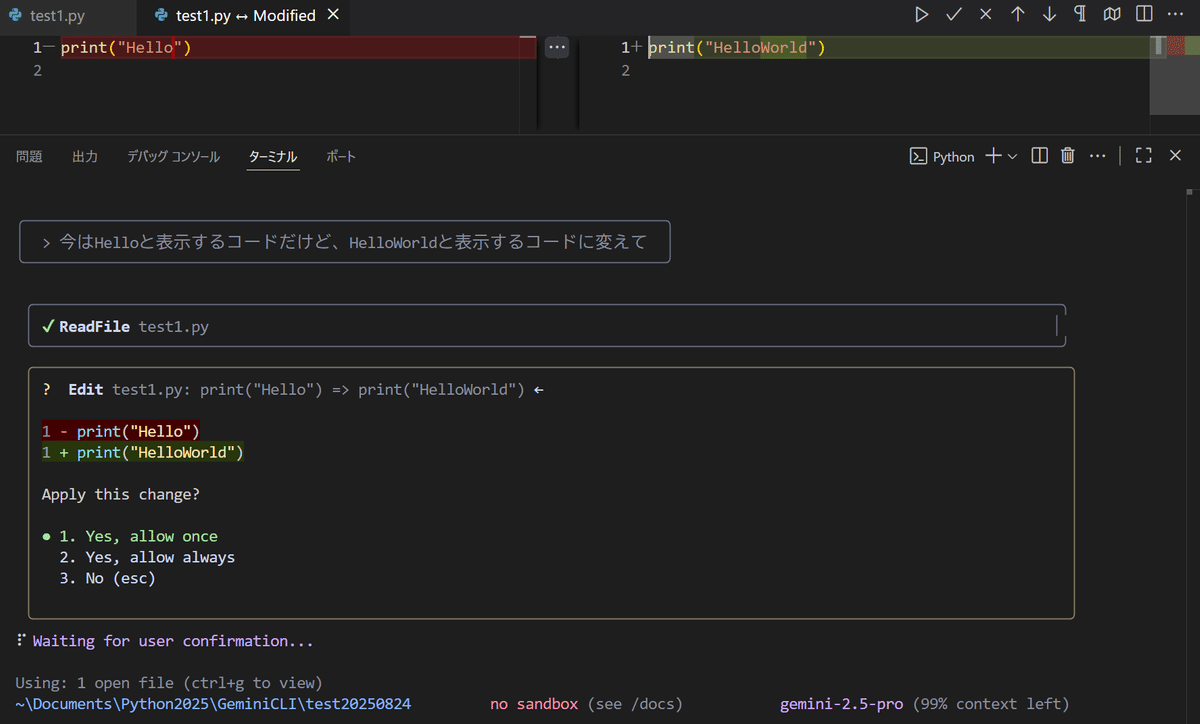The height and width of the screenshot is (724, 1200).
Task: Open the editor toolbar more actions menu
Action: coord(1174,14)
